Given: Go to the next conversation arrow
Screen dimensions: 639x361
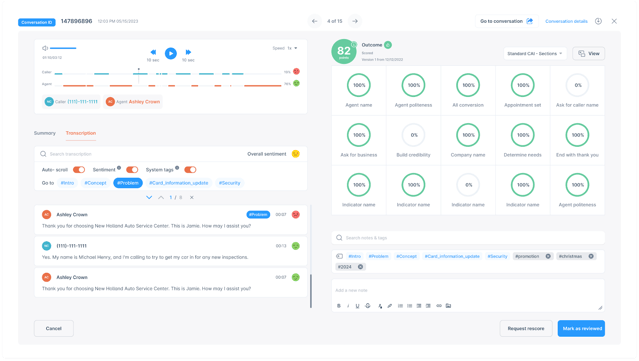Looking at the screenshot, I should (355, 21).
